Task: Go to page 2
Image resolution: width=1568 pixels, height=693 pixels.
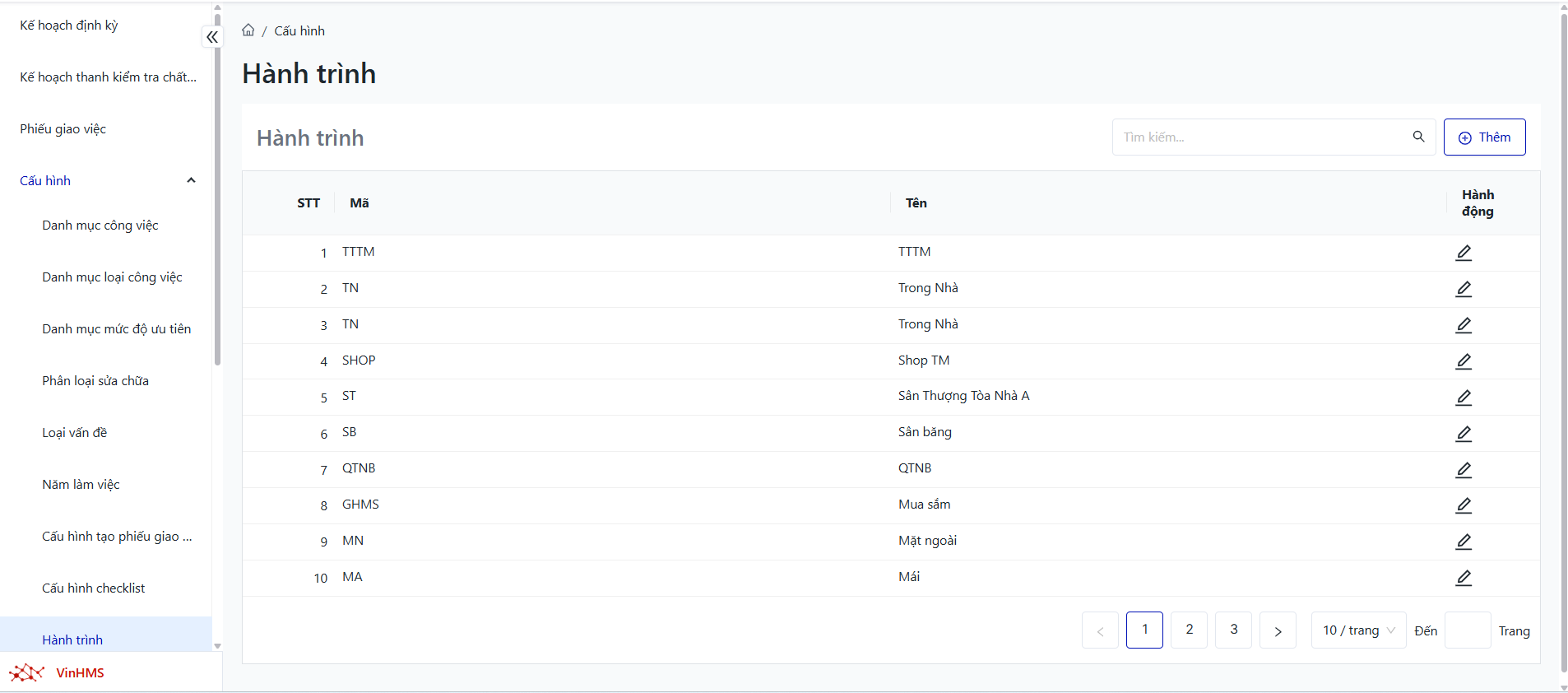Action: point(1189,630)
